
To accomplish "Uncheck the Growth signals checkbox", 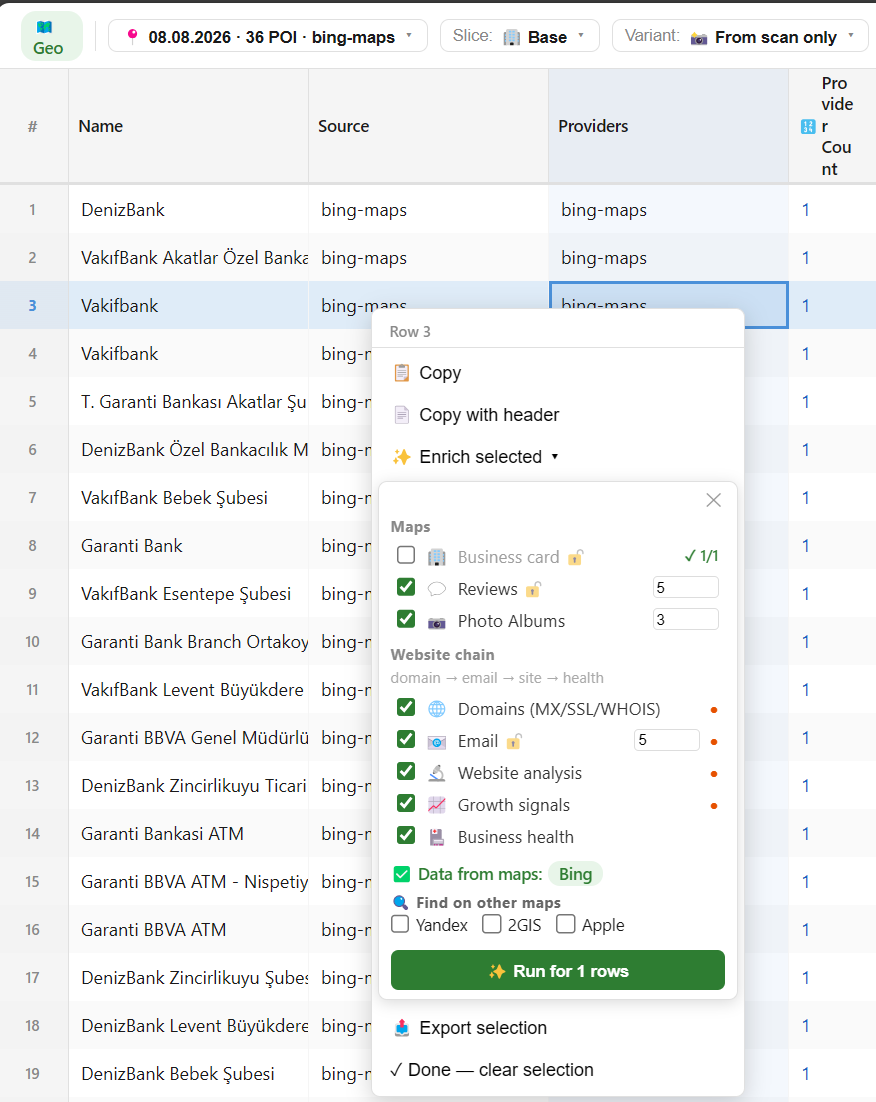I will click(x=406, y=803).
